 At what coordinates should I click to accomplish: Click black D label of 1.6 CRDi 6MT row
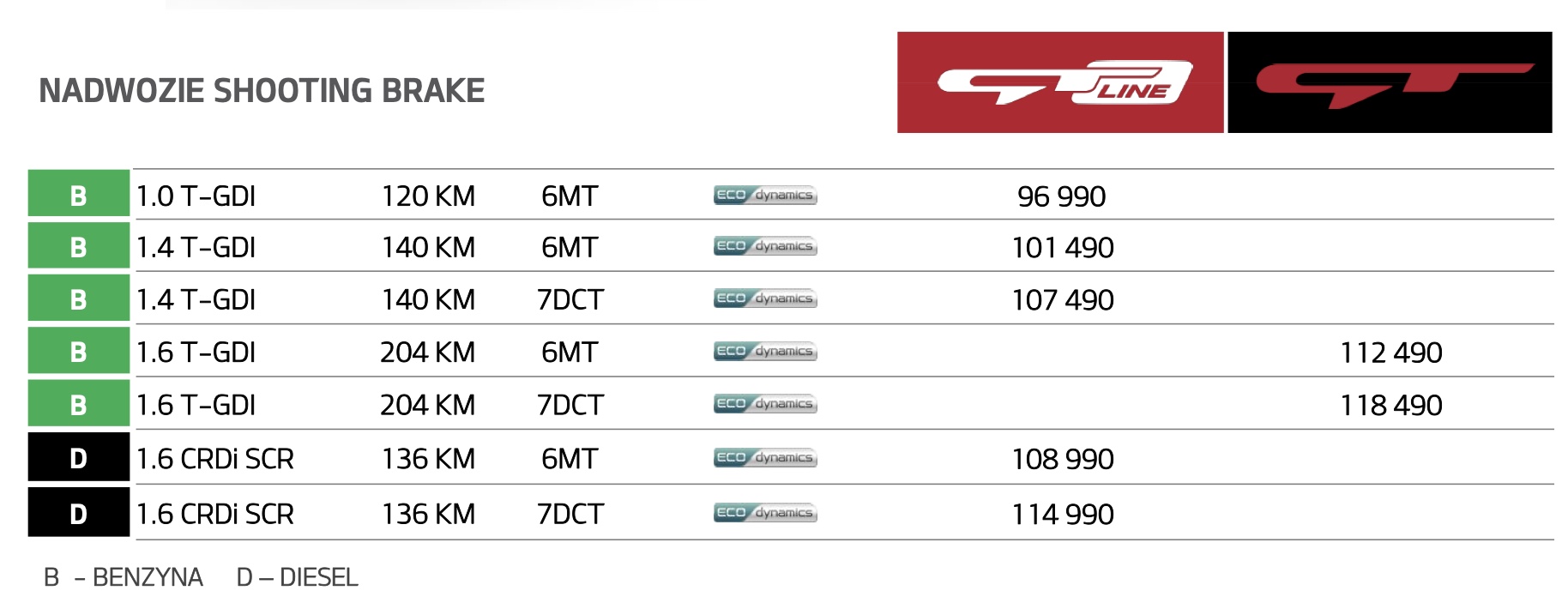(79, 456)
